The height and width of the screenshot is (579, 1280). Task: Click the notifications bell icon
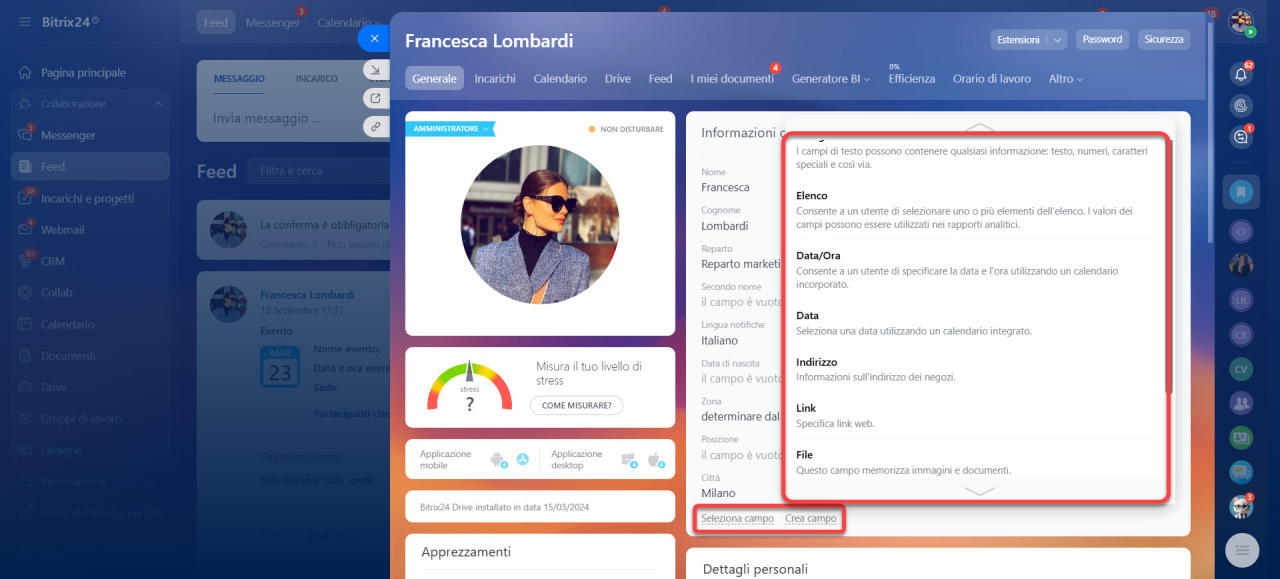[x=1241, y=73]
